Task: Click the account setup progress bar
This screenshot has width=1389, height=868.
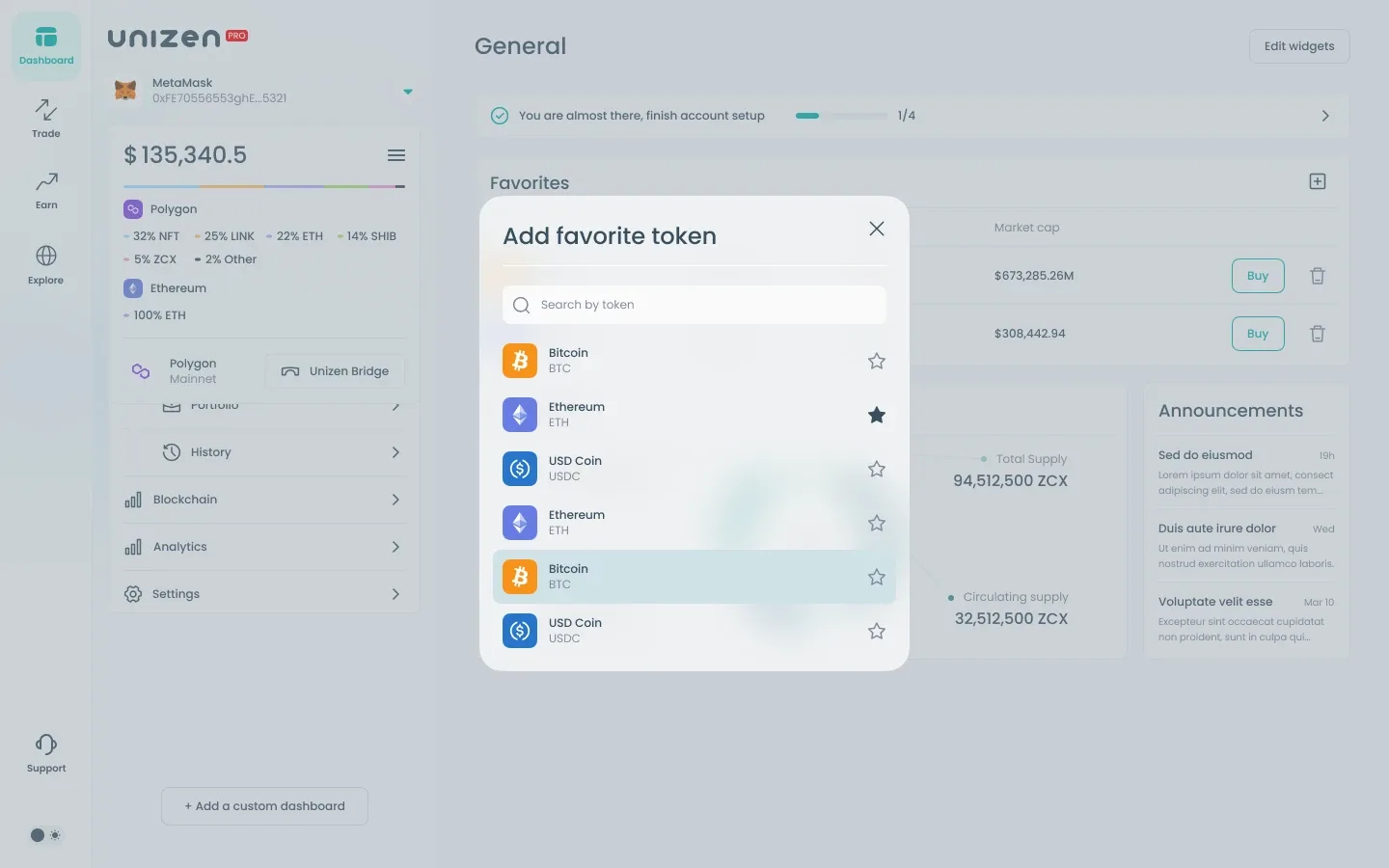Action: (841, 116)
